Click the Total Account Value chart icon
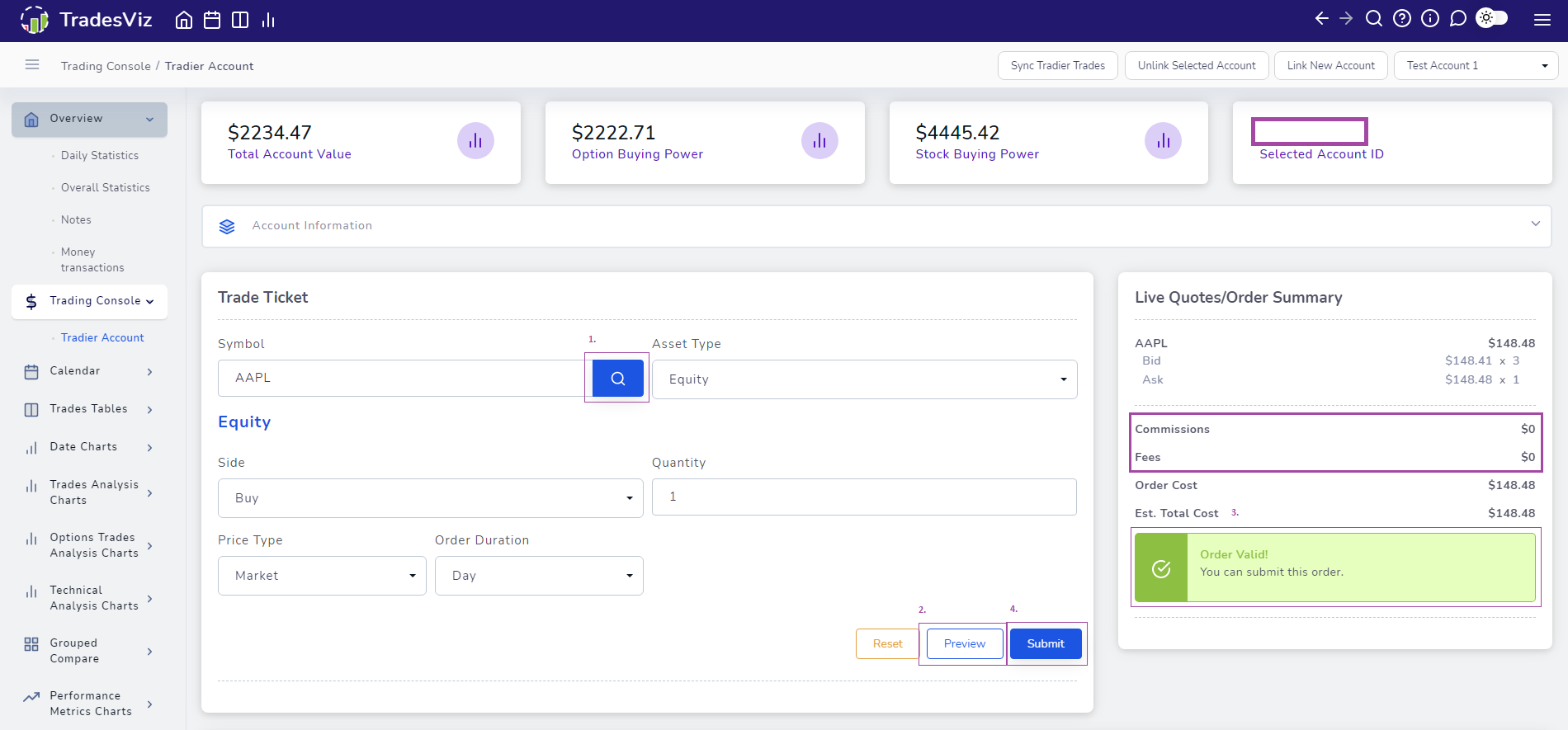This screenshot has width=1568, height=730. tap(475, 141)
